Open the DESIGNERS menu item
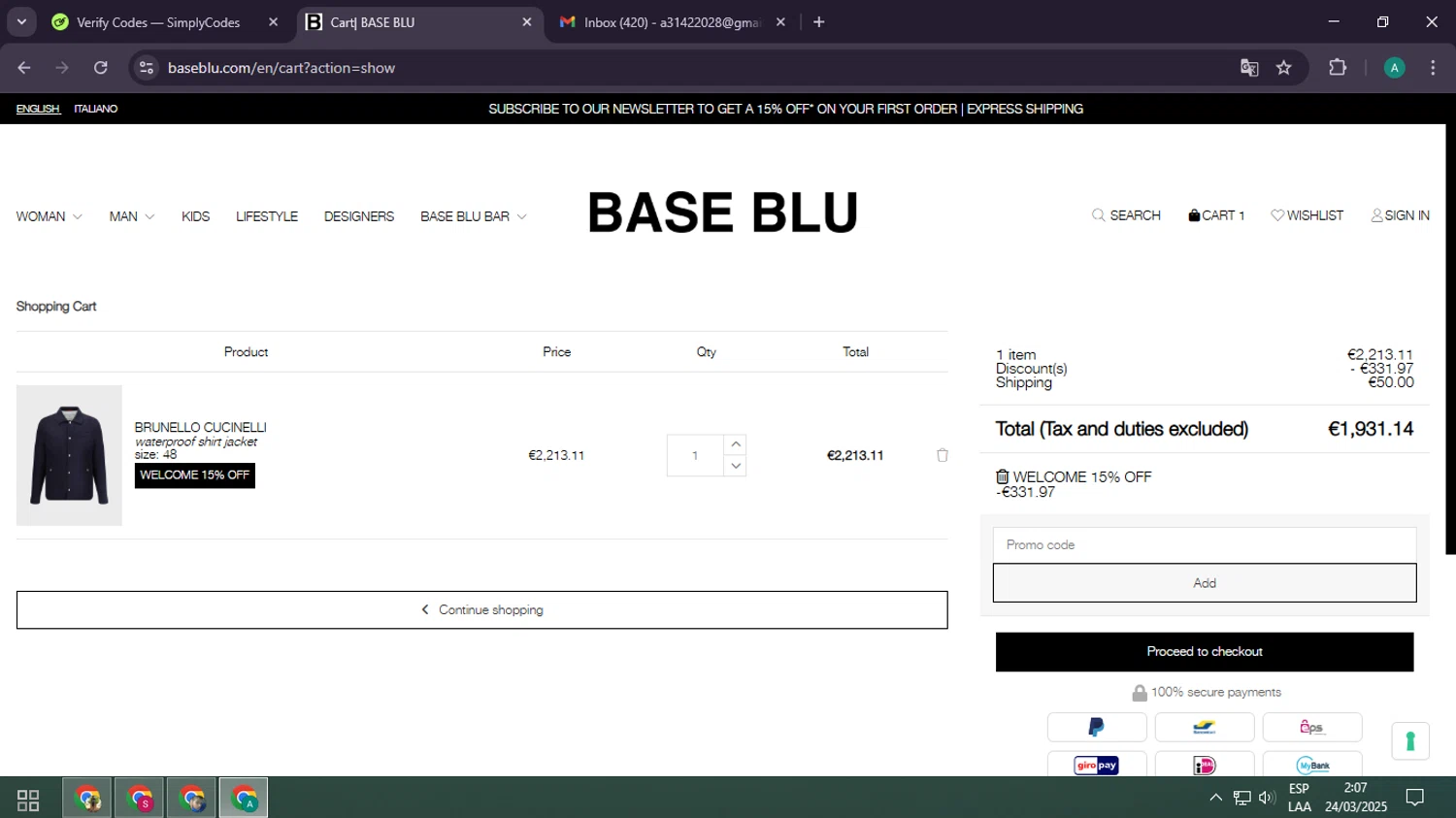 click(x=359, y=216)
